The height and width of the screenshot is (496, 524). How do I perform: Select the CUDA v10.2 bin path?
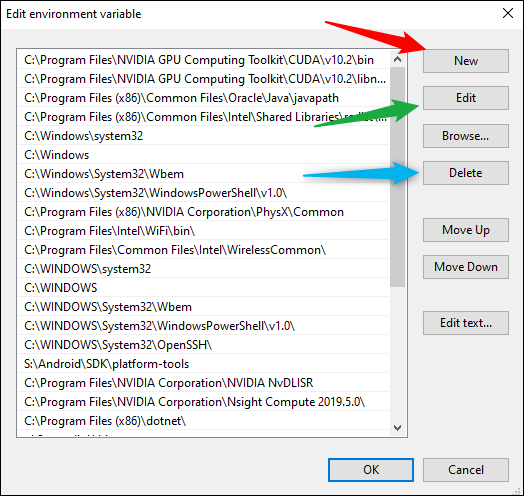(x=204, y=60)
